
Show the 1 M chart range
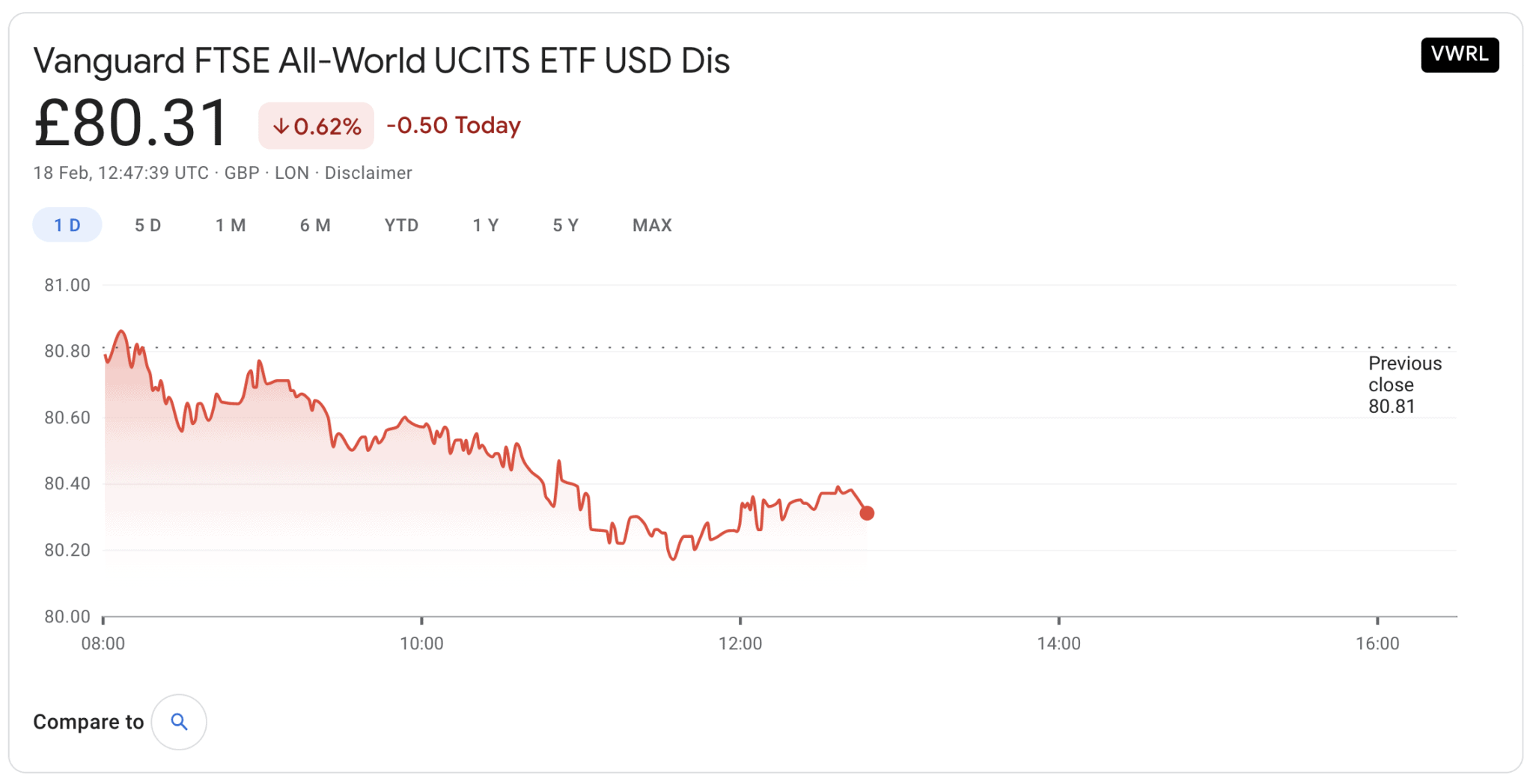coord(231,225)
